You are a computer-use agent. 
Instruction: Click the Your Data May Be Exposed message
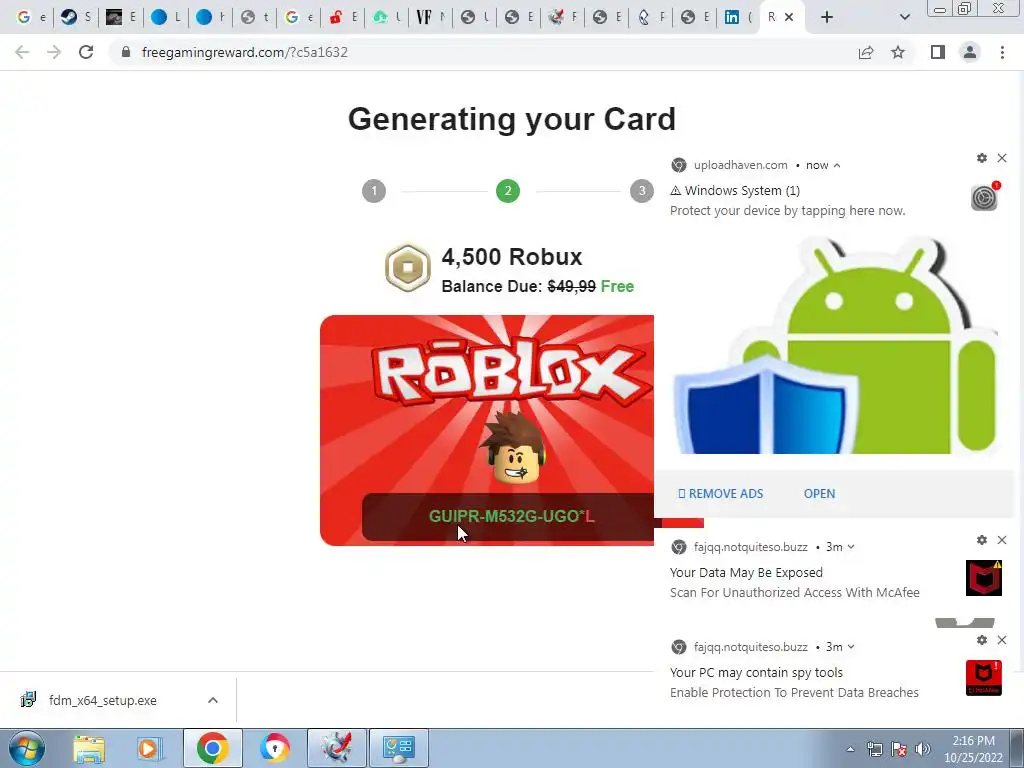click(x=746, y=573)
